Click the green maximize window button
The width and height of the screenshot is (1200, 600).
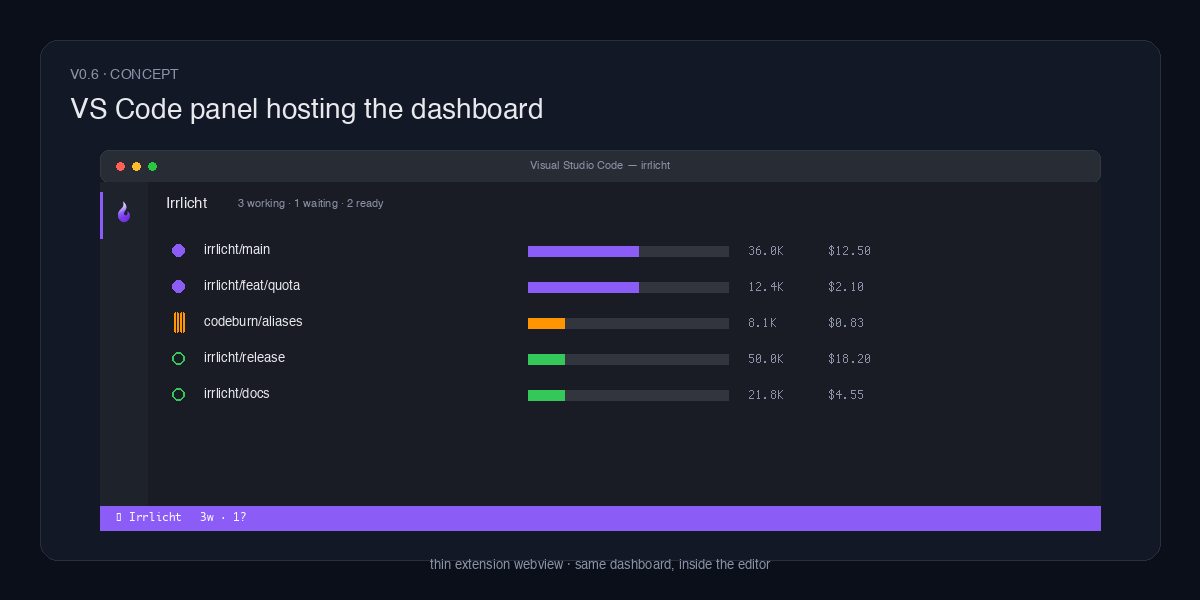click(x=153, y=166)
